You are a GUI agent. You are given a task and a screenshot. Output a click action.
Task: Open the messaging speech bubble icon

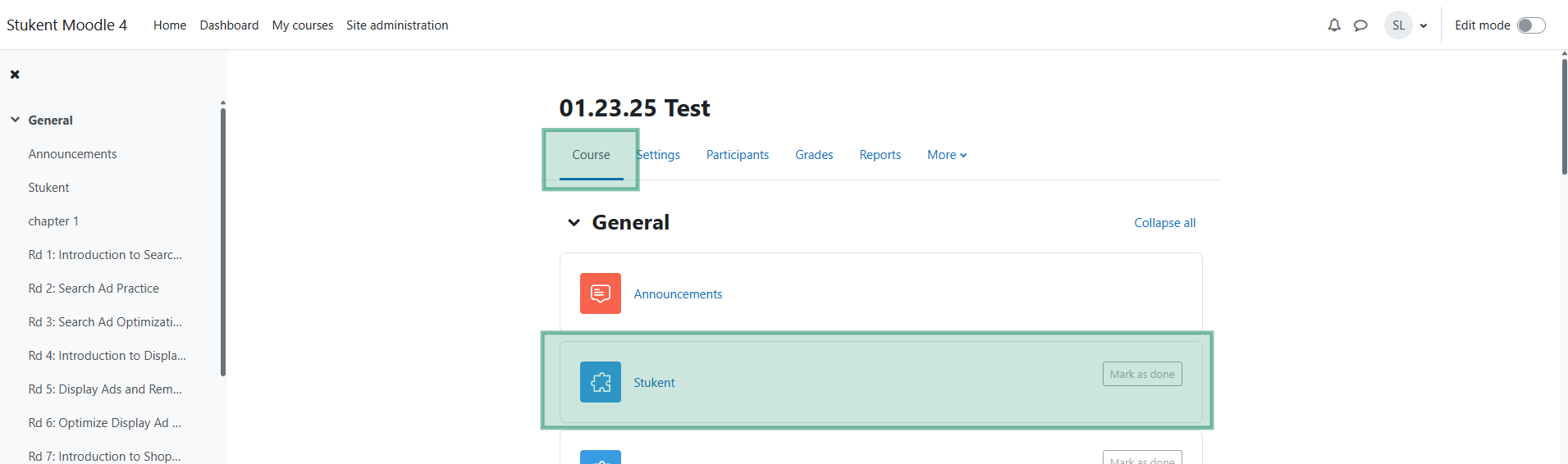pyautogui.click(x=1360, y=25)
